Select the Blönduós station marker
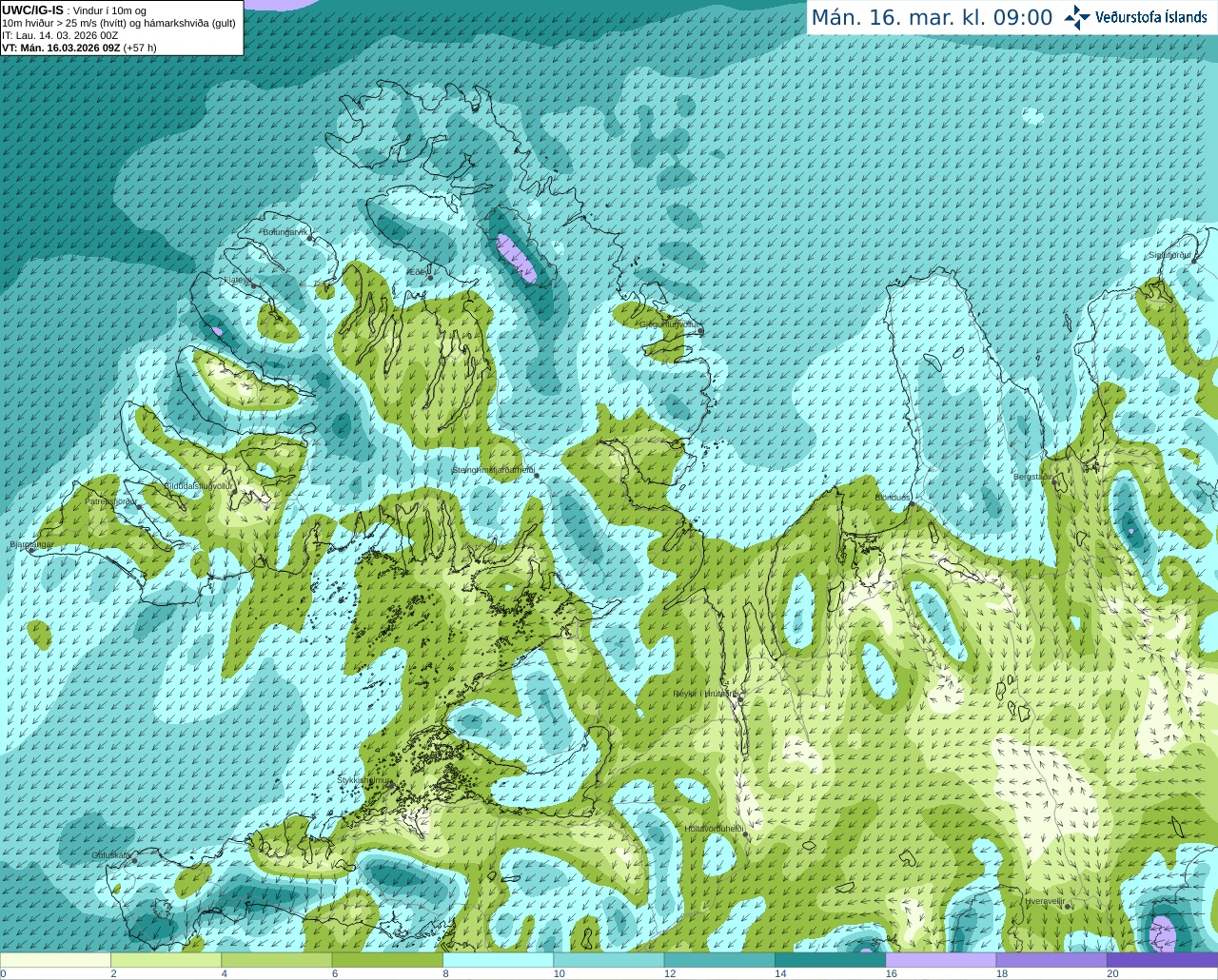 (x=912, y=503)
